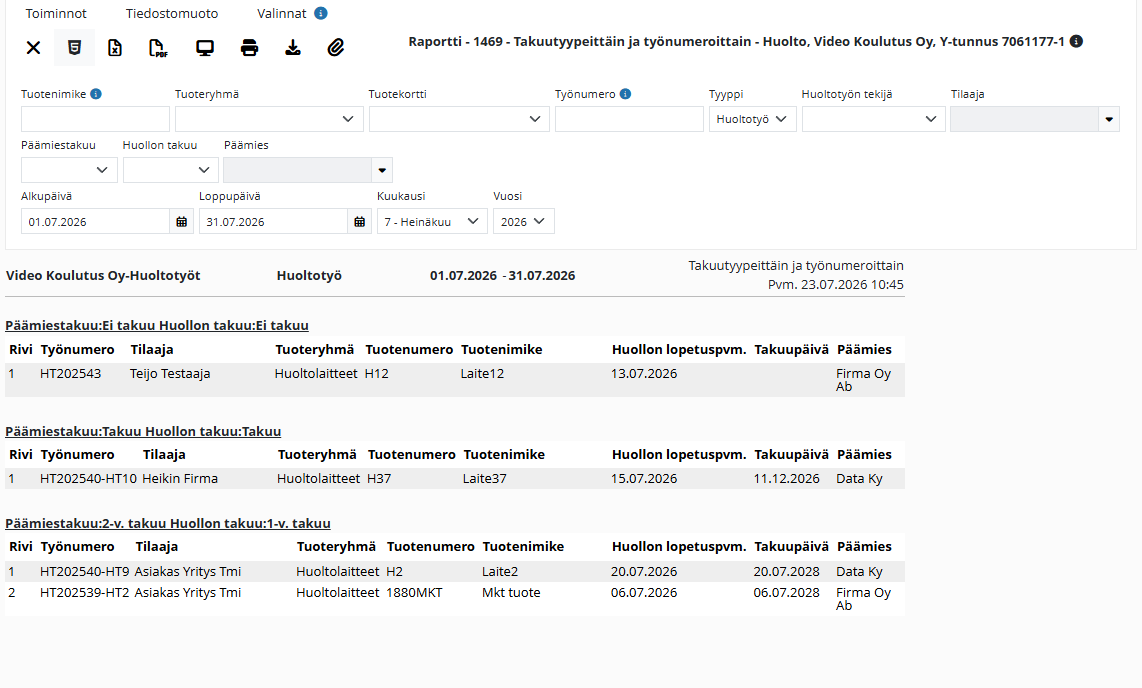The width and height of the screenshot is (1142, 688).
Task: Select work number HT202540-HT10
Action: coord(88,478)
